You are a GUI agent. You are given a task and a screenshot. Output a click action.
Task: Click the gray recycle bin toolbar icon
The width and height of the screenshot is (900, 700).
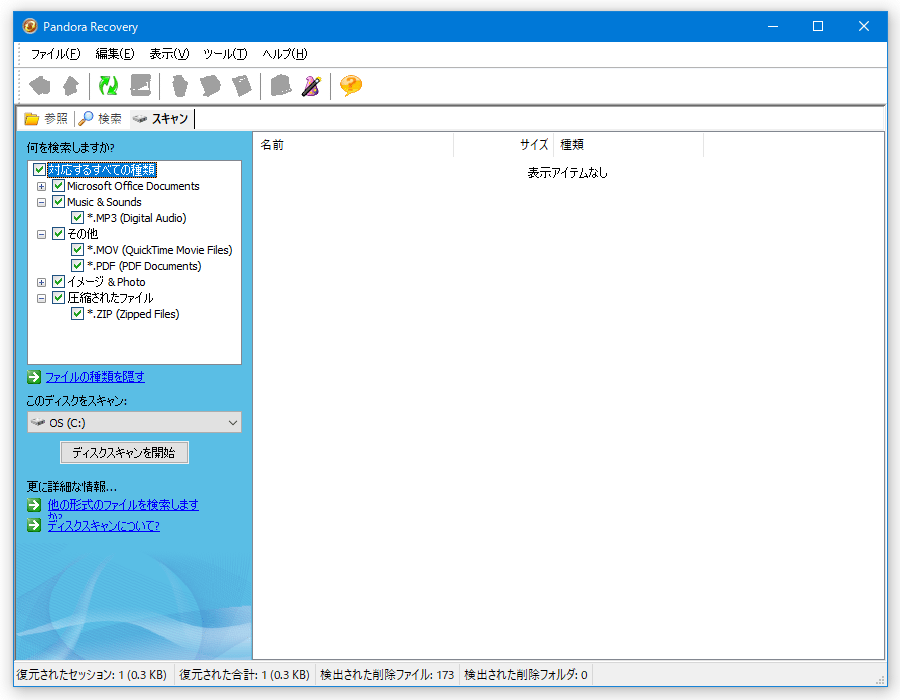pyautogui.click(x=180, y=86)
